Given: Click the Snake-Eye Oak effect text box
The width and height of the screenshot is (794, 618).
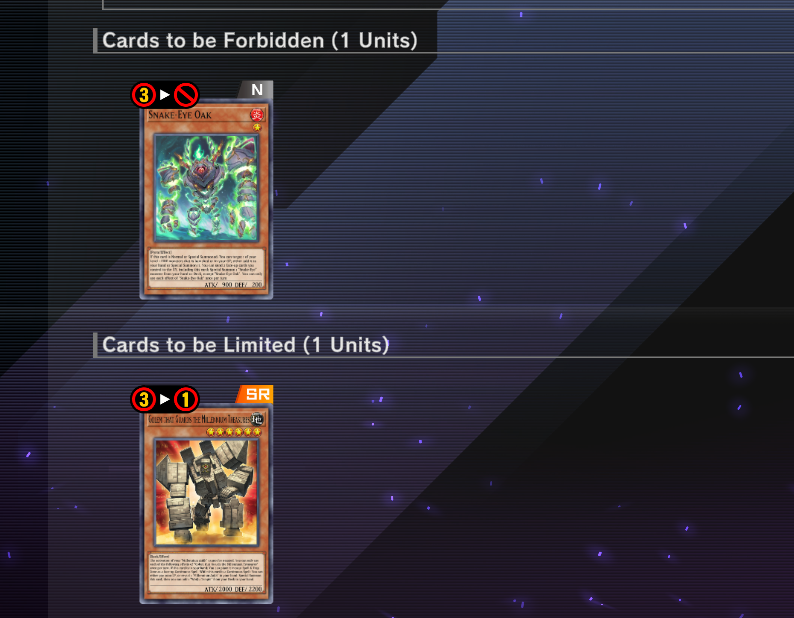Looking at the screenshot, I should coord(206,268).
